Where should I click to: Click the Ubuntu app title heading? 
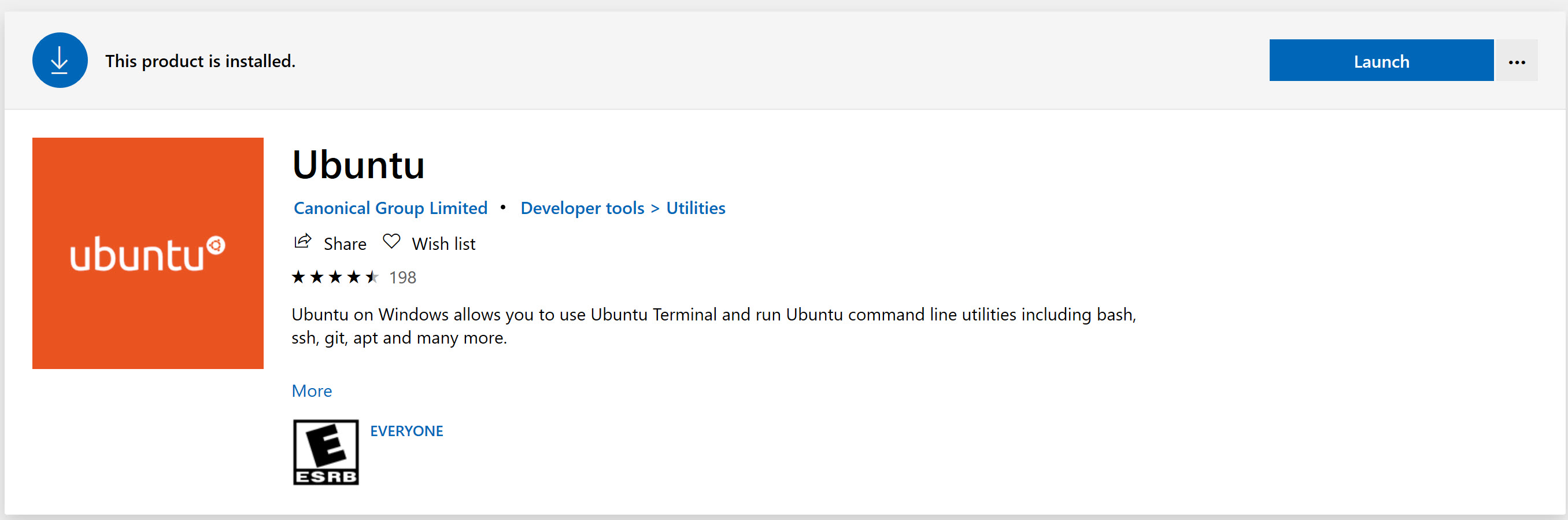click(358, 165)
